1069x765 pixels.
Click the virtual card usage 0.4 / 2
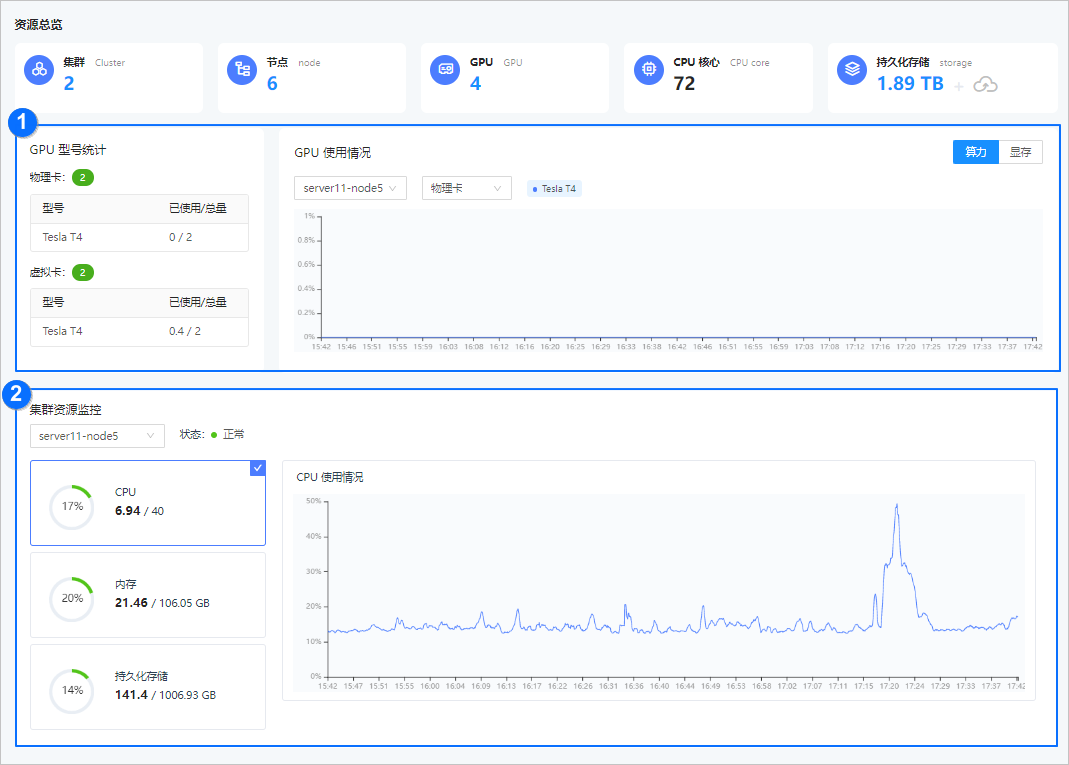tap(185, 331)
